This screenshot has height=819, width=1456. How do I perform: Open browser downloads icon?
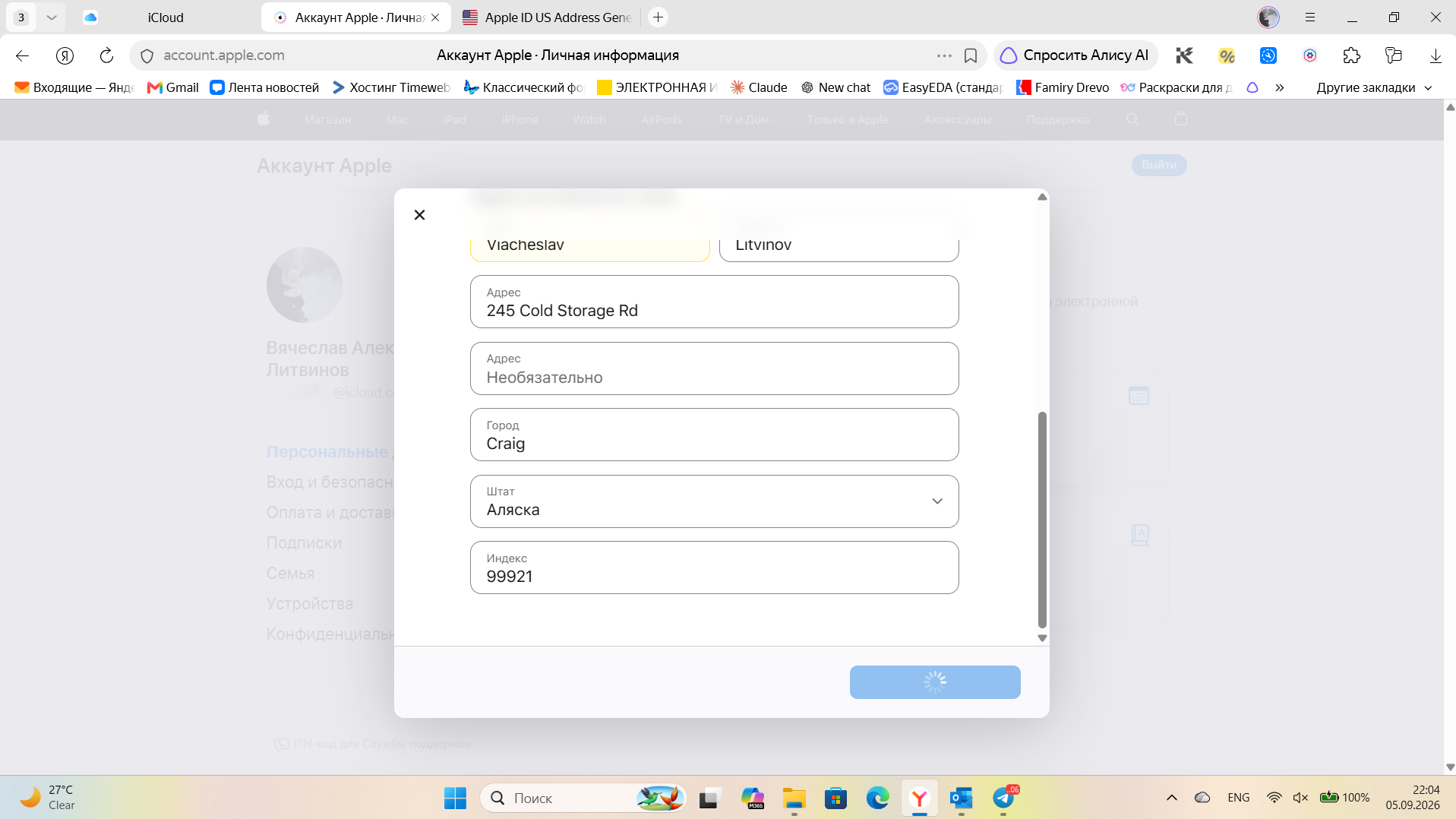pyautogui.click(x=1435, y=55)
